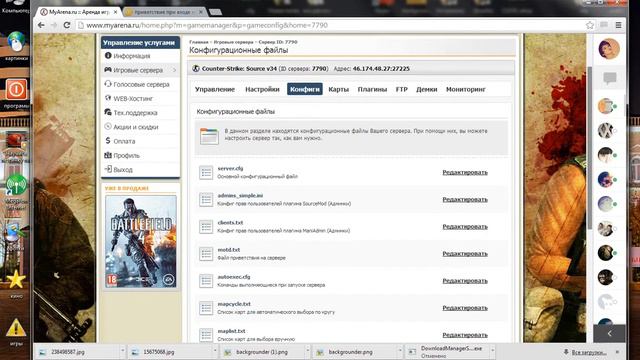Click the Профиль icon
640x360 pixels.
click(x=108, y=155)
